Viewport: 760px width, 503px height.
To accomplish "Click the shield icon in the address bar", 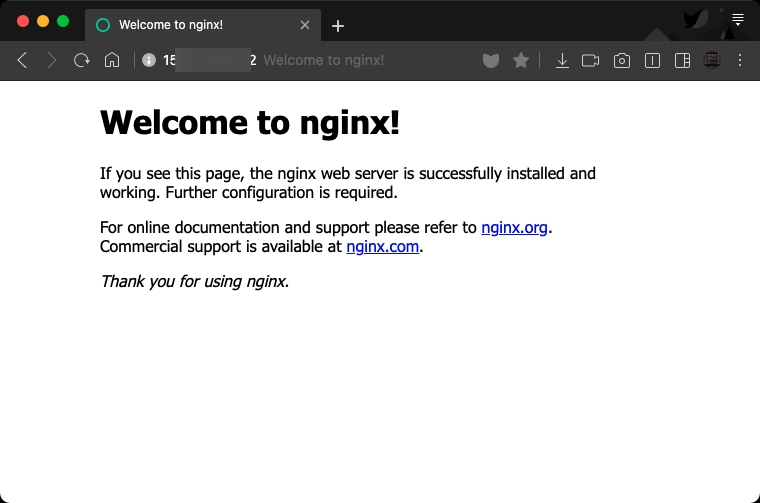I will [x=491, y=61].
